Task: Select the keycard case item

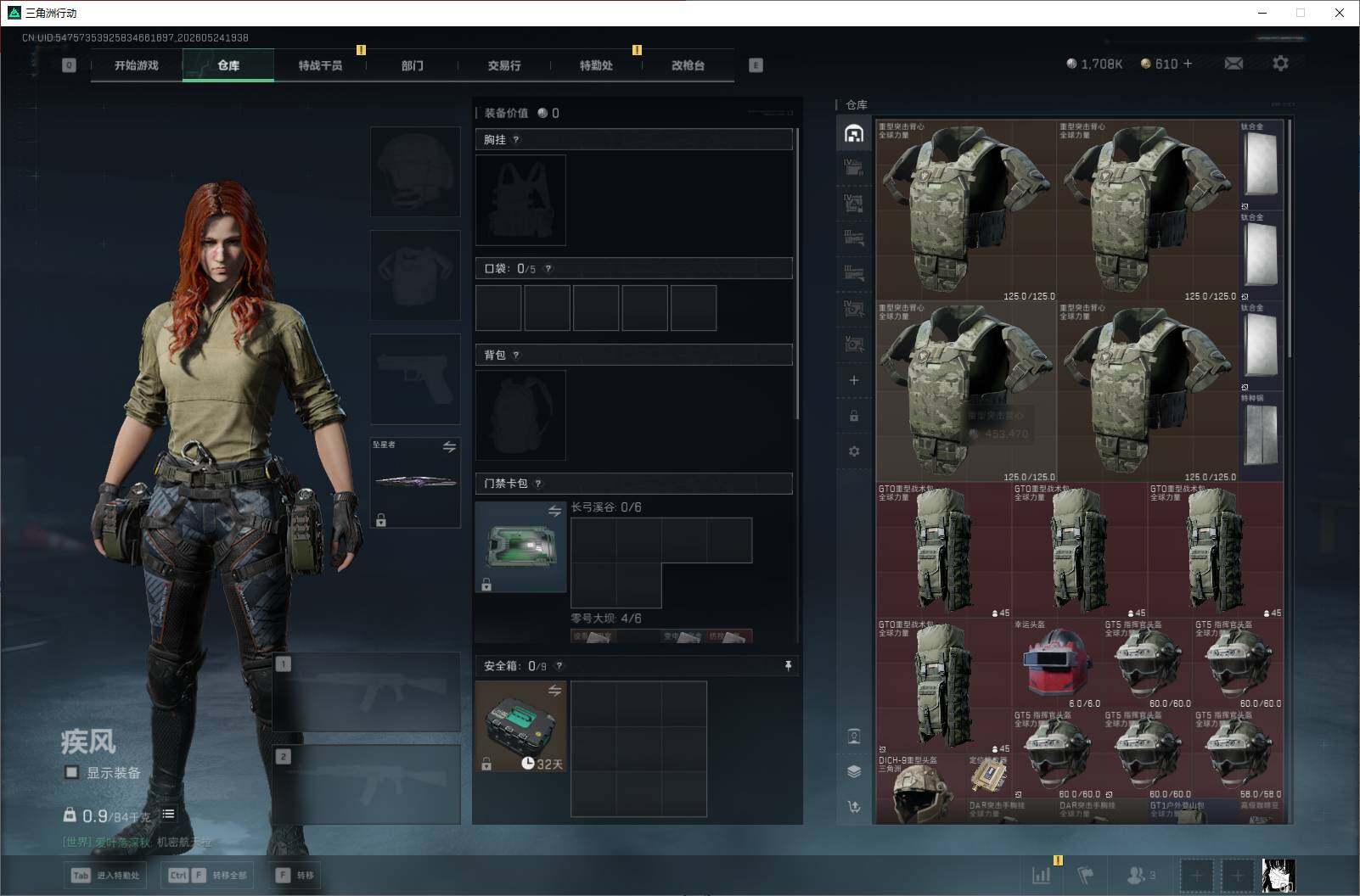Action: coord(520,546)
